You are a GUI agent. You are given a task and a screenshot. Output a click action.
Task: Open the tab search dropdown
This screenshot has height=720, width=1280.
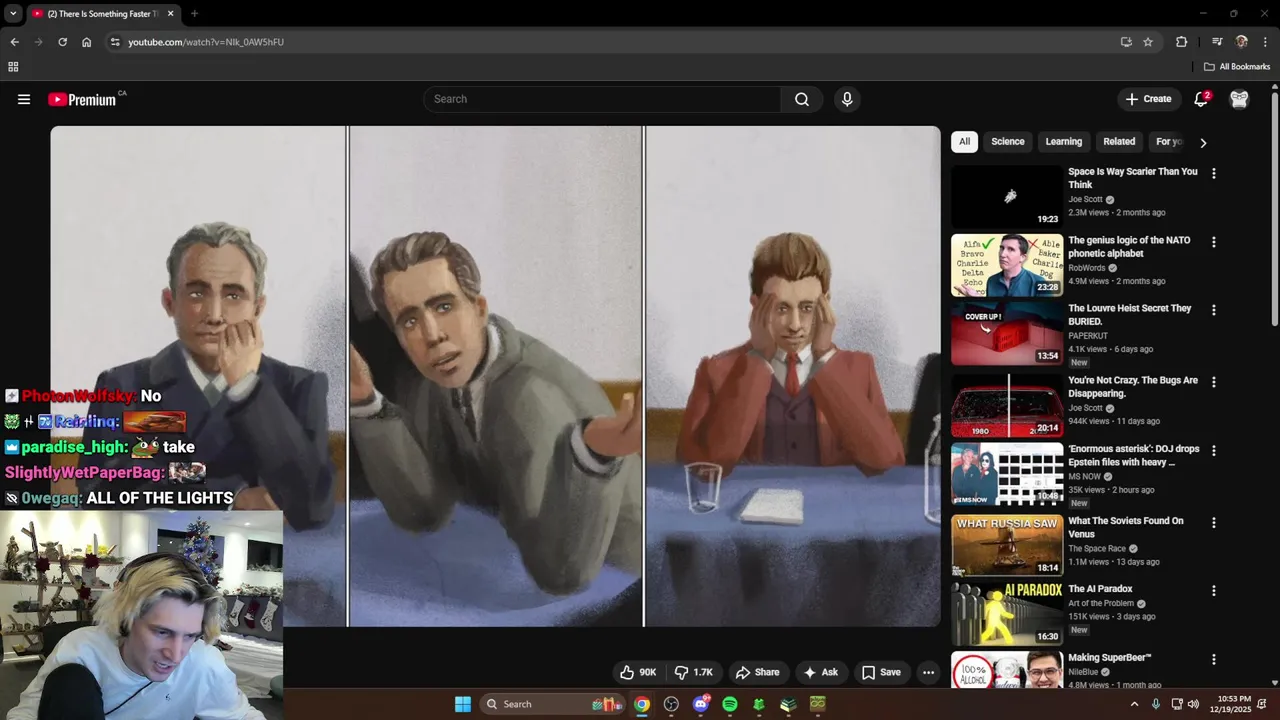(13, 14)
